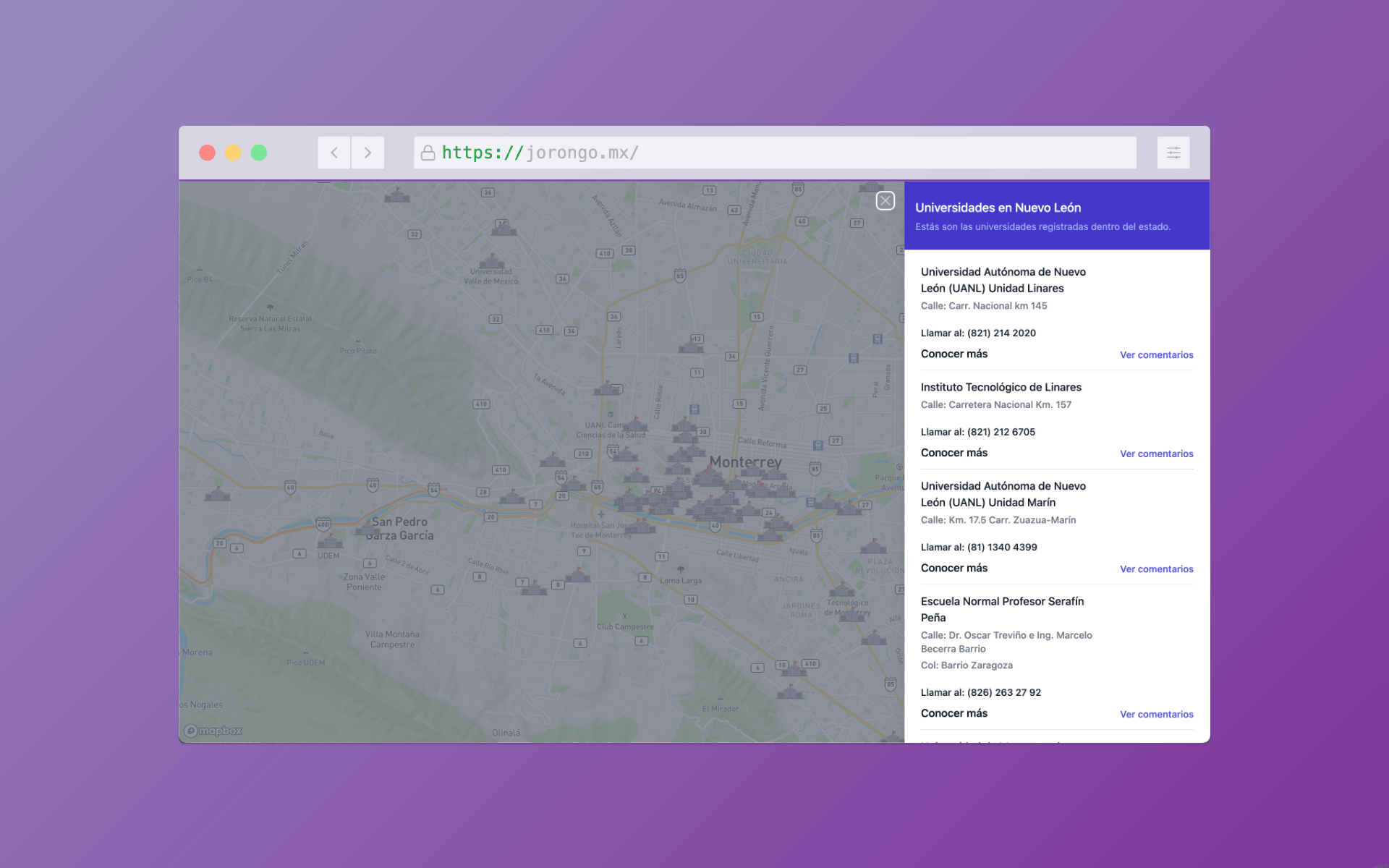Open the Mapbox logo link
The image size is (1389, 868).
pyautogui.click(x=213, y=731)
